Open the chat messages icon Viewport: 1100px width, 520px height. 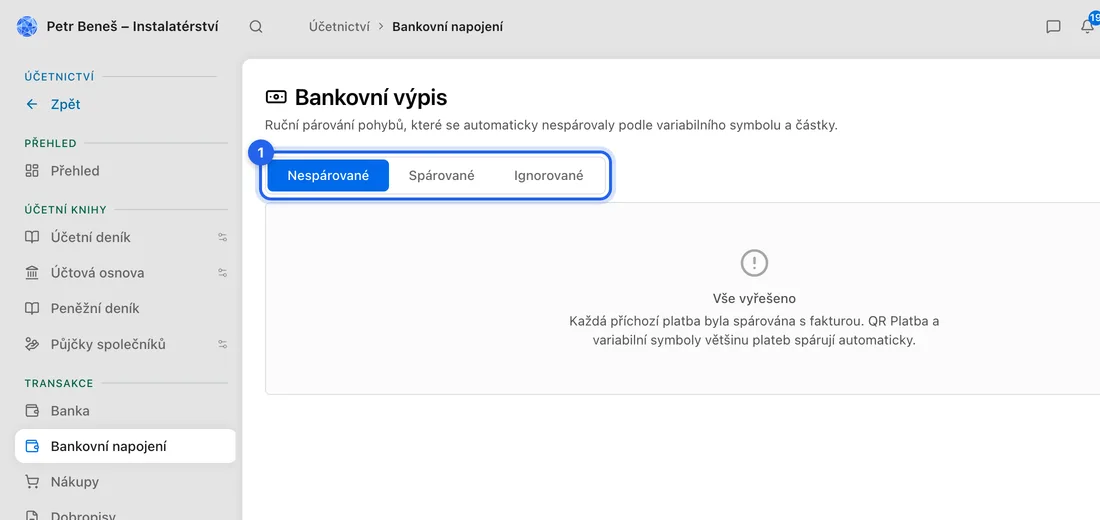tap(1053, 27)
